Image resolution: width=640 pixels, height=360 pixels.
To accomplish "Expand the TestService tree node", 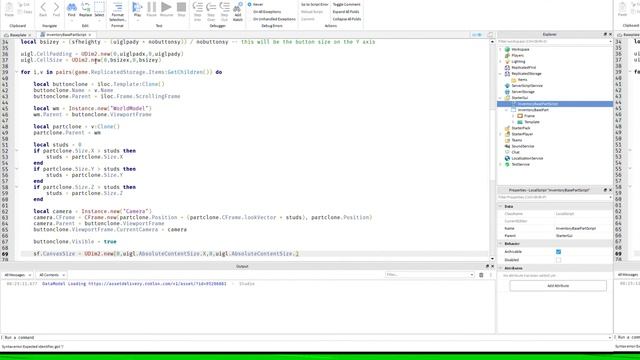I will pos(501,164).
